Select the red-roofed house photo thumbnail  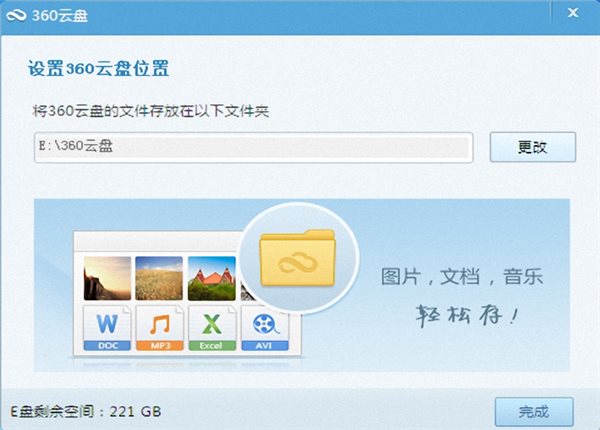click(212, 278)
